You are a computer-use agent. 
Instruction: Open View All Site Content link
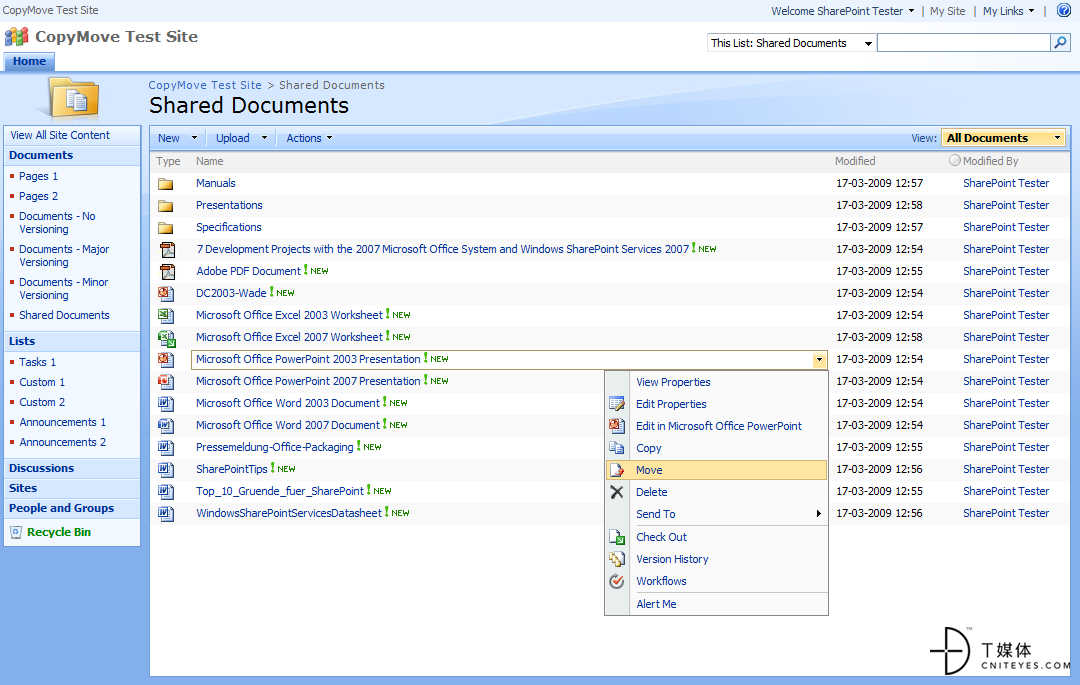click(60, 136)
